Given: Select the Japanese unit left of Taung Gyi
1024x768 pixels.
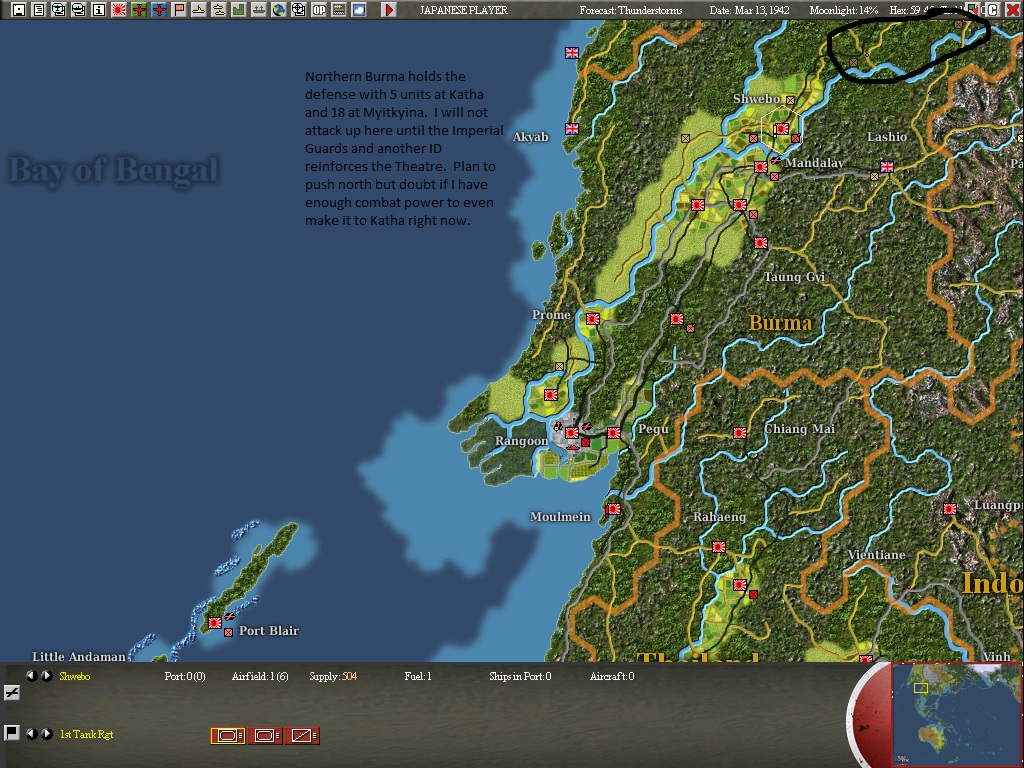Looking at the screenshot, I should pos(760,243).
